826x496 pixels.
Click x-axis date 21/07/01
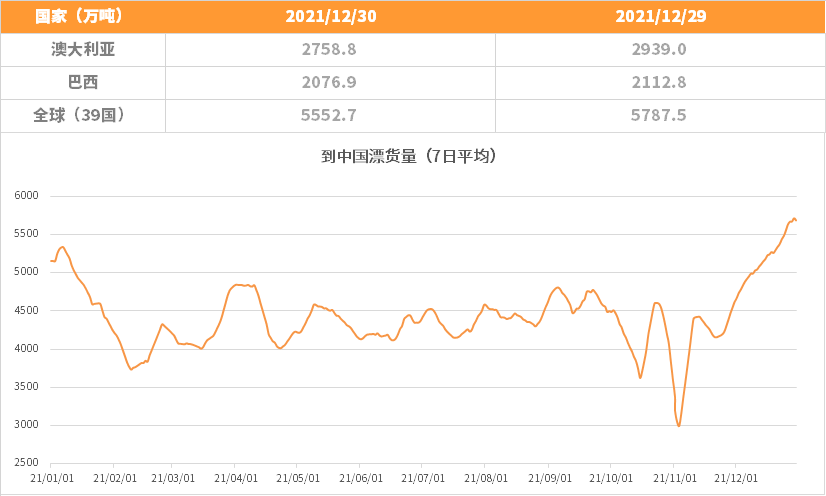tap(423, 478)
